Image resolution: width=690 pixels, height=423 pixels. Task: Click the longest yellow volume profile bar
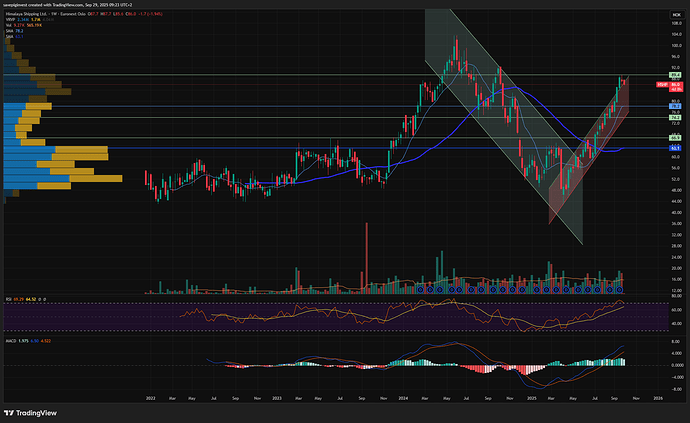tap(100, 178)
